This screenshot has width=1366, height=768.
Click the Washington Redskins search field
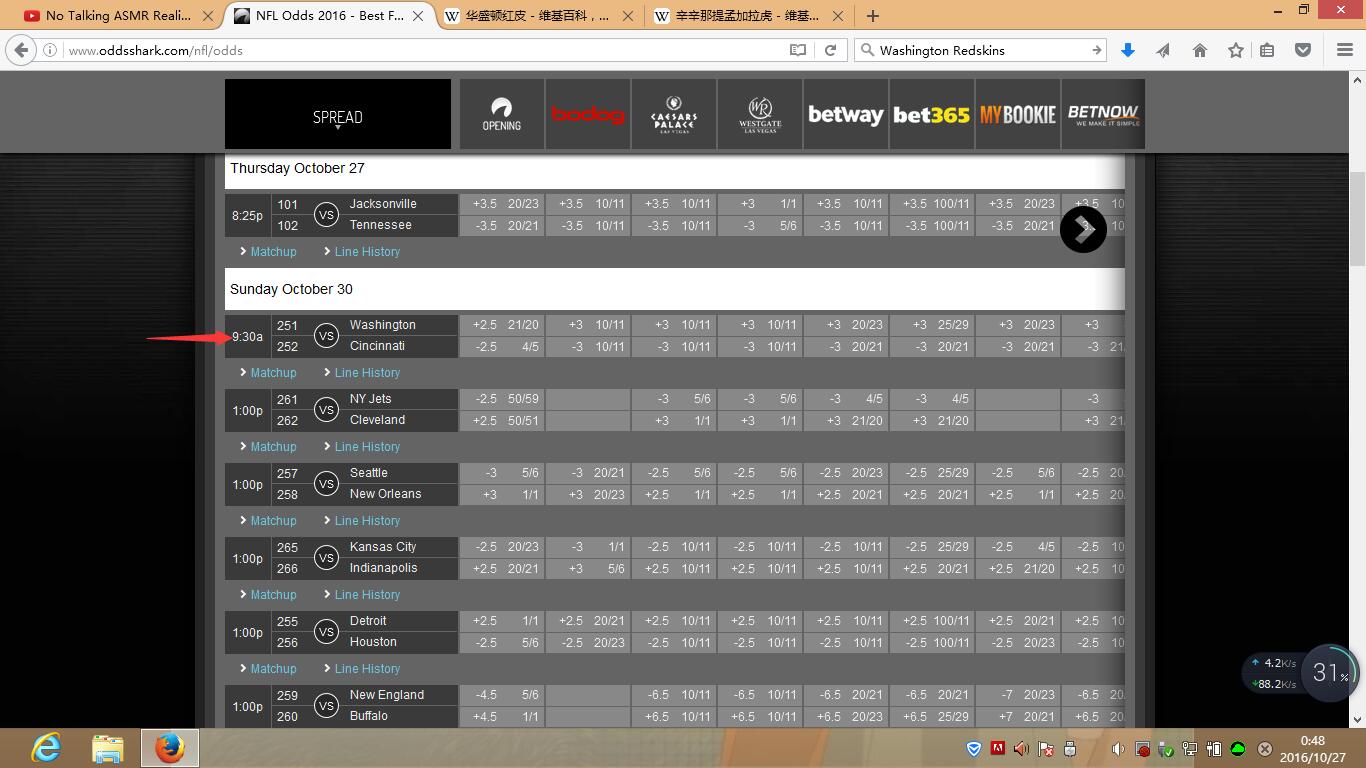tap(975, 50)
